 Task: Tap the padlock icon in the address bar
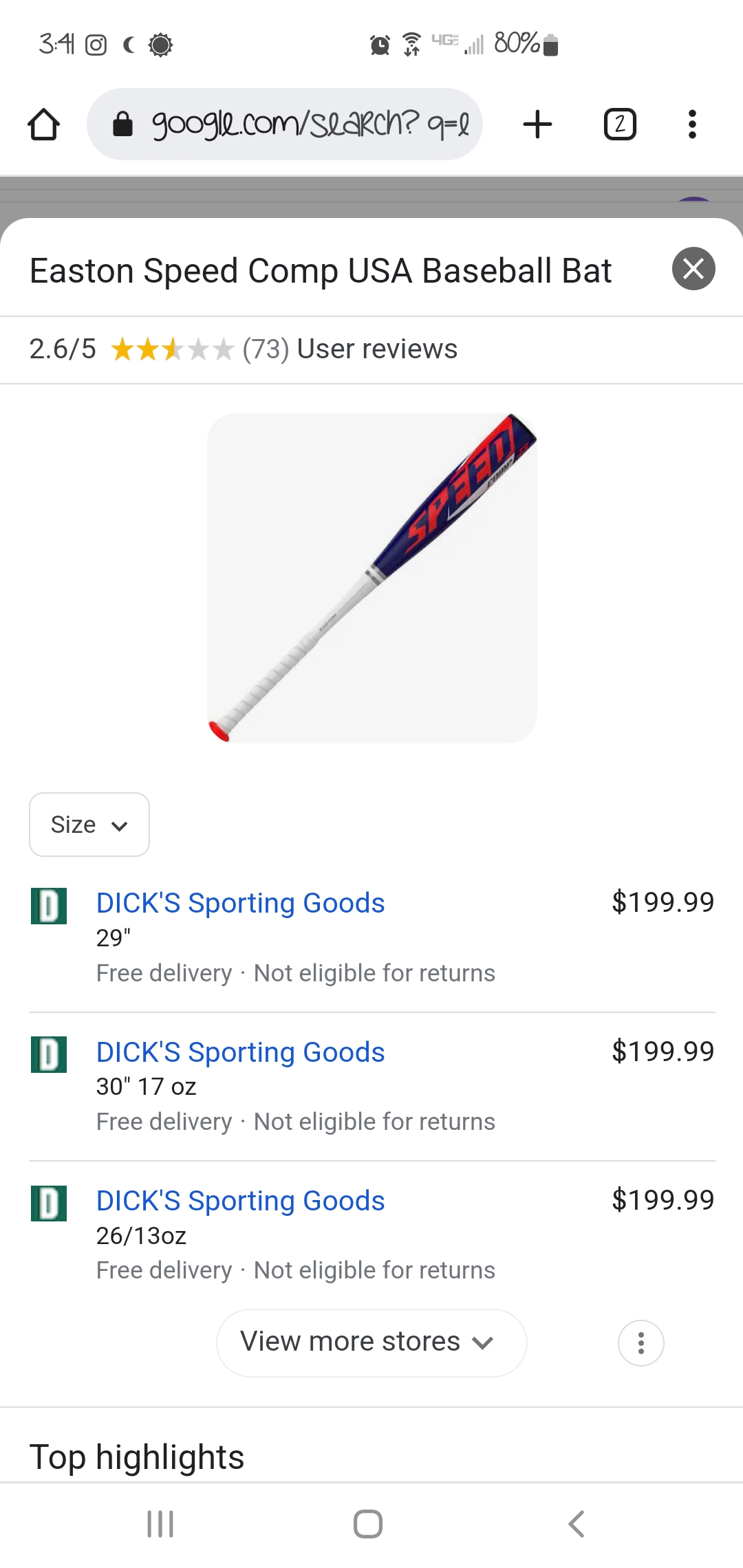[122, 124]
